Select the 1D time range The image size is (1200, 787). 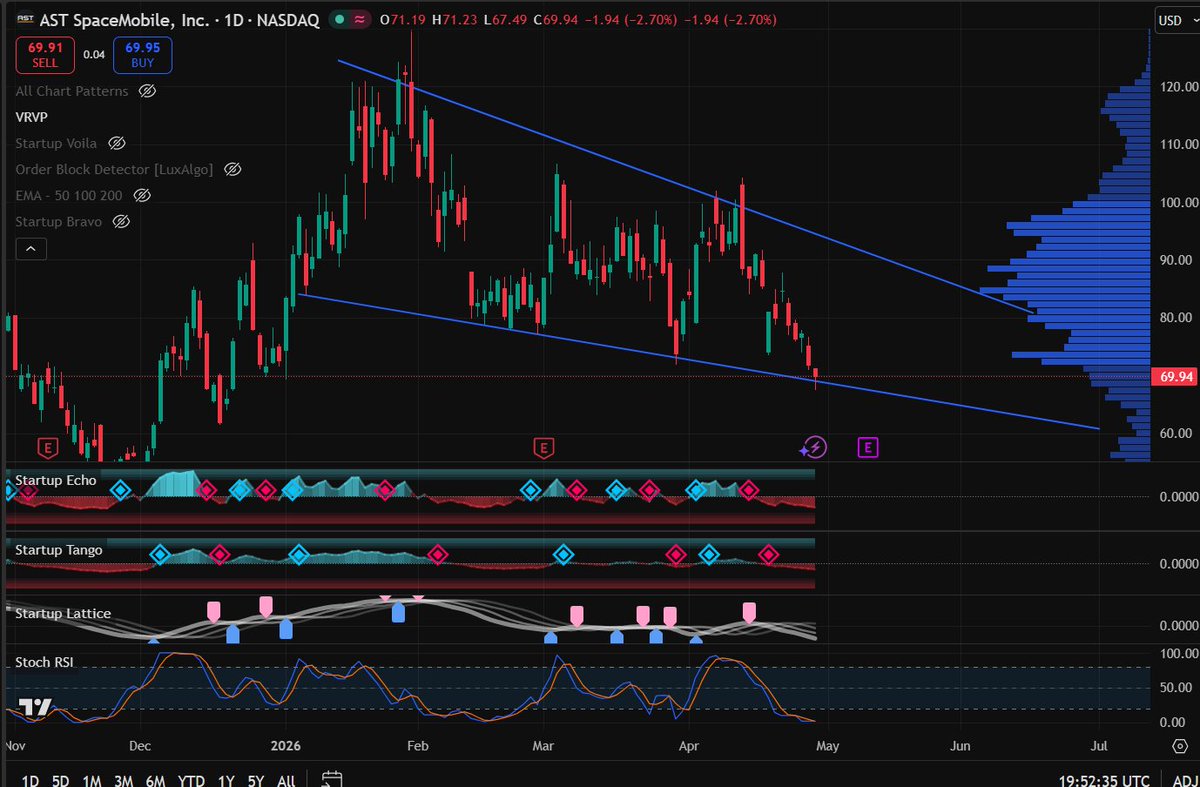click(30, 780)
